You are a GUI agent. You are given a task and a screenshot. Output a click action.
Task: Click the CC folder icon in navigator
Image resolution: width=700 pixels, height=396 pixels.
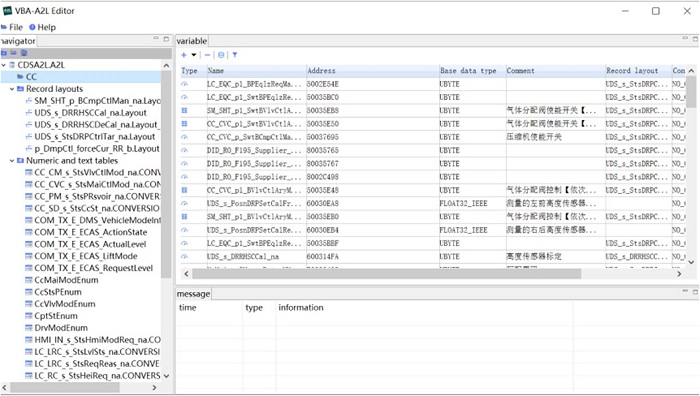[20, 77]
